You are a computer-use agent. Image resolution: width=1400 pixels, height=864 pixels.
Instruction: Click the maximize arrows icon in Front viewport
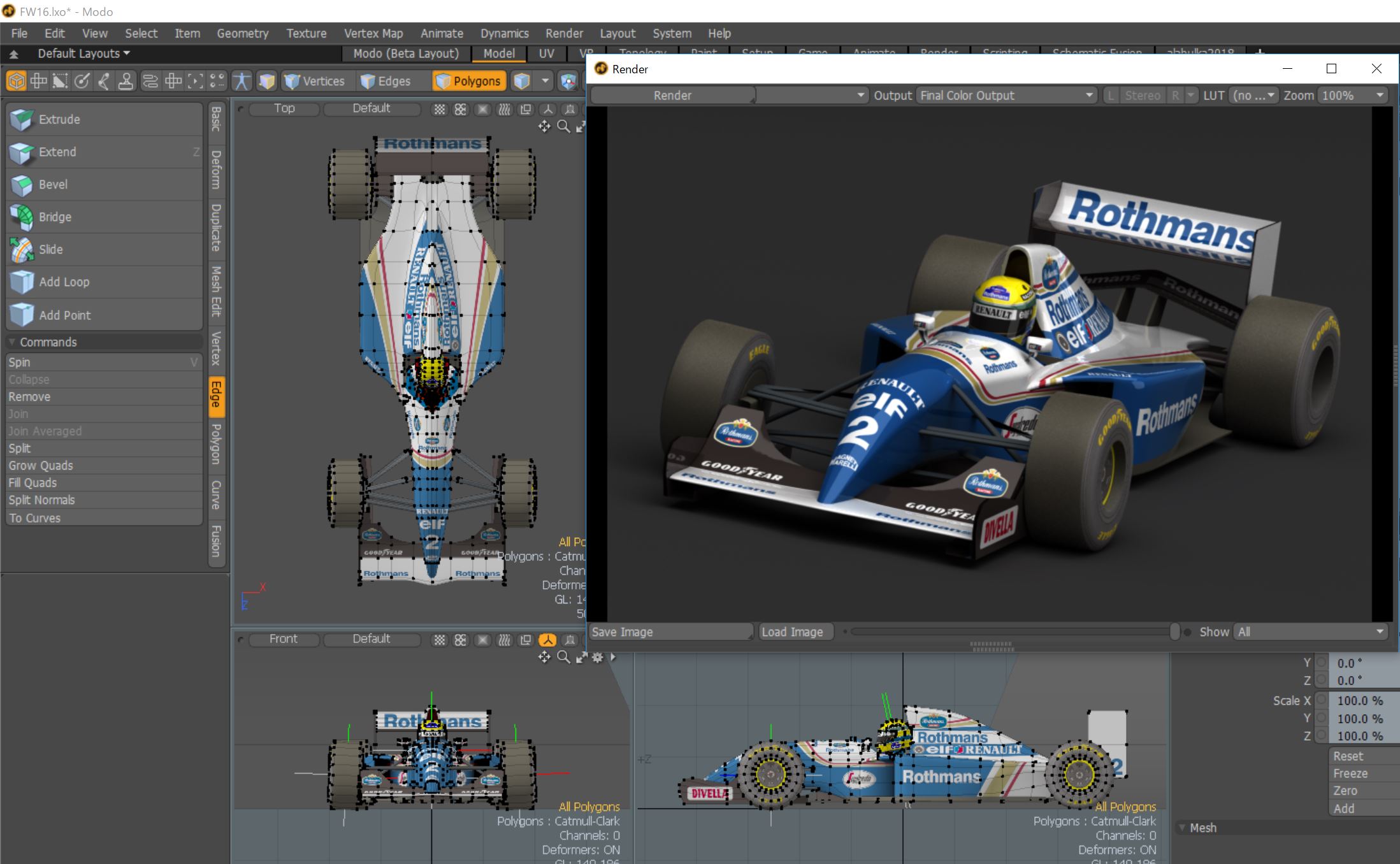(x=581, y=657)
